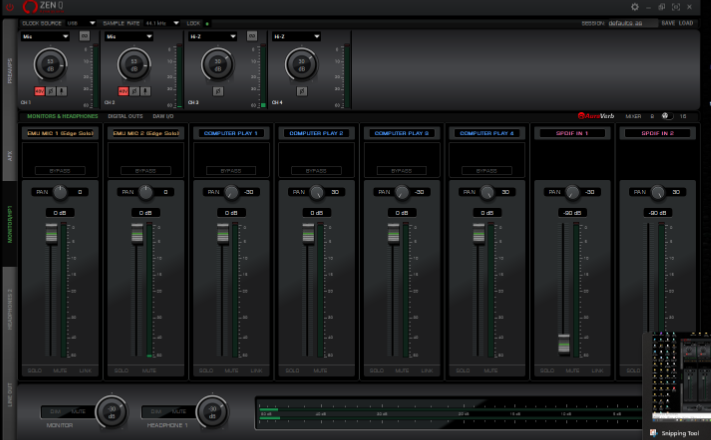Invert phase on CH 2 preamp
Image resolution: width=711 pixels, height=440 pixels.
[134, 91]
